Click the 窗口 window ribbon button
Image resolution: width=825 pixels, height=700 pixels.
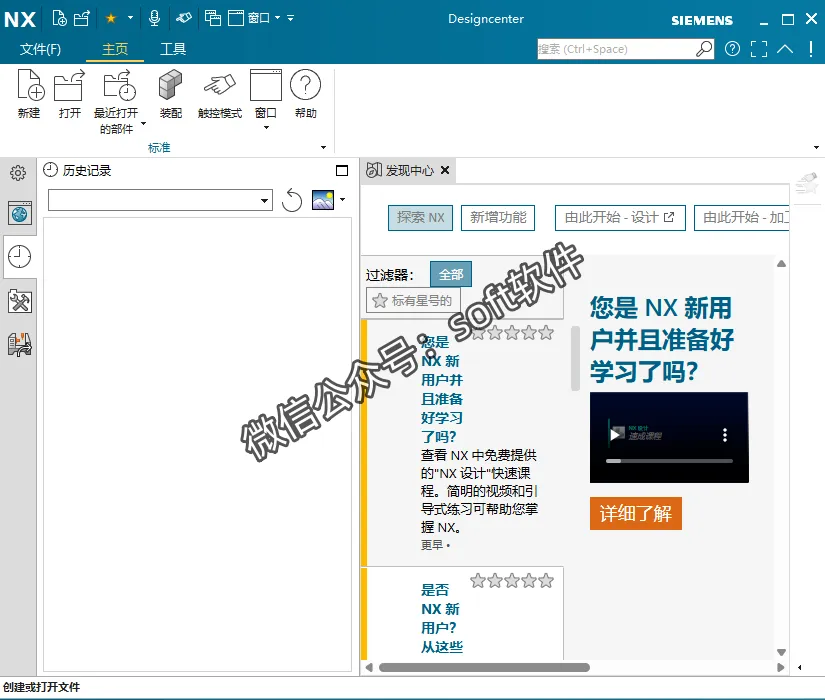266,94
